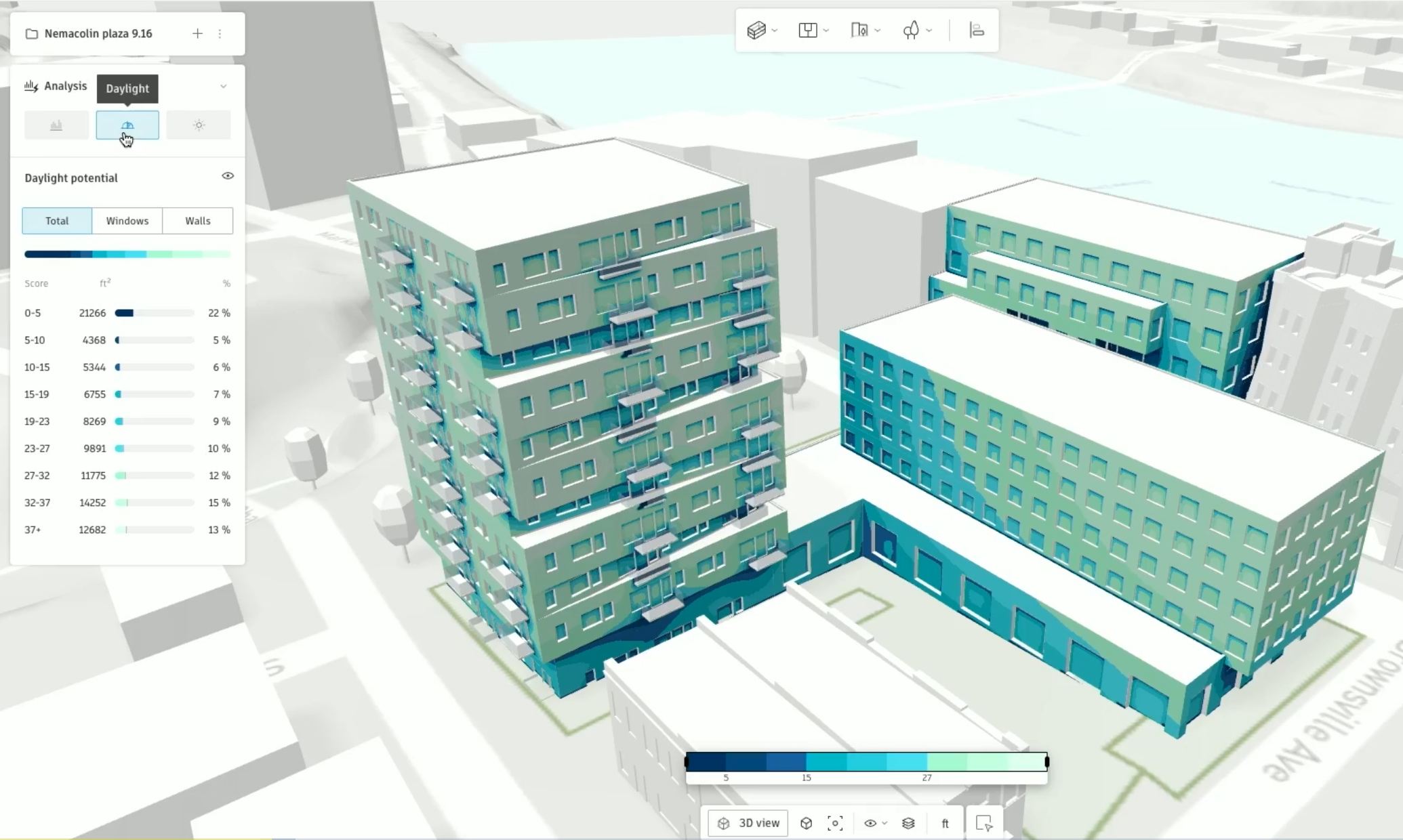
Task: Toggle the 3D view button
Action: [748, 823]
